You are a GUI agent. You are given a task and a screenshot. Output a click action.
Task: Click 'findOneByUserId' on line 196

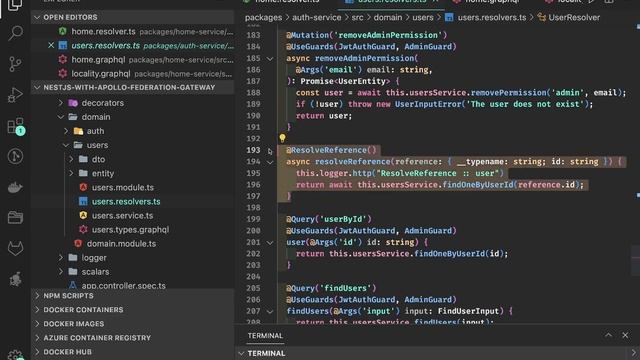tap(478, 185)
